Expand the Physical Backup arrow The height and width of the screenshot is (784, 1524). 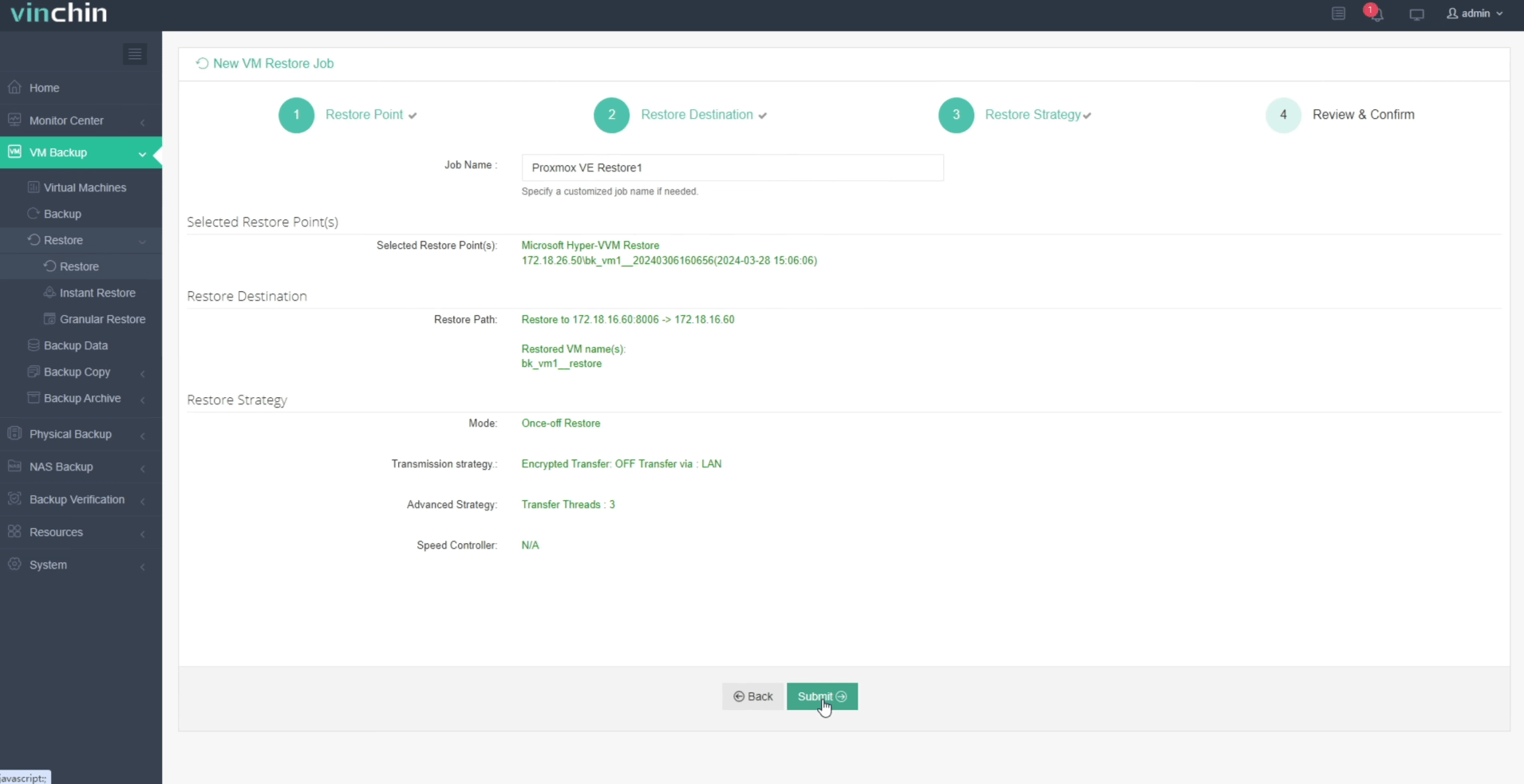tap(143, 435)
